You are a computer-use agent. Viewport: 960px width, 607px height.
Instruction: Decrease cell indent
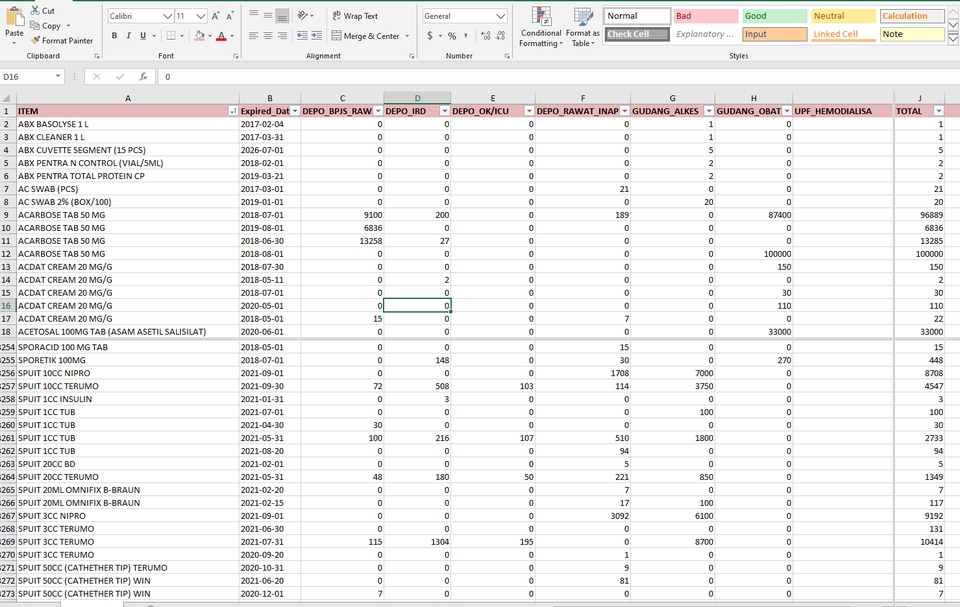coord(302,36)
